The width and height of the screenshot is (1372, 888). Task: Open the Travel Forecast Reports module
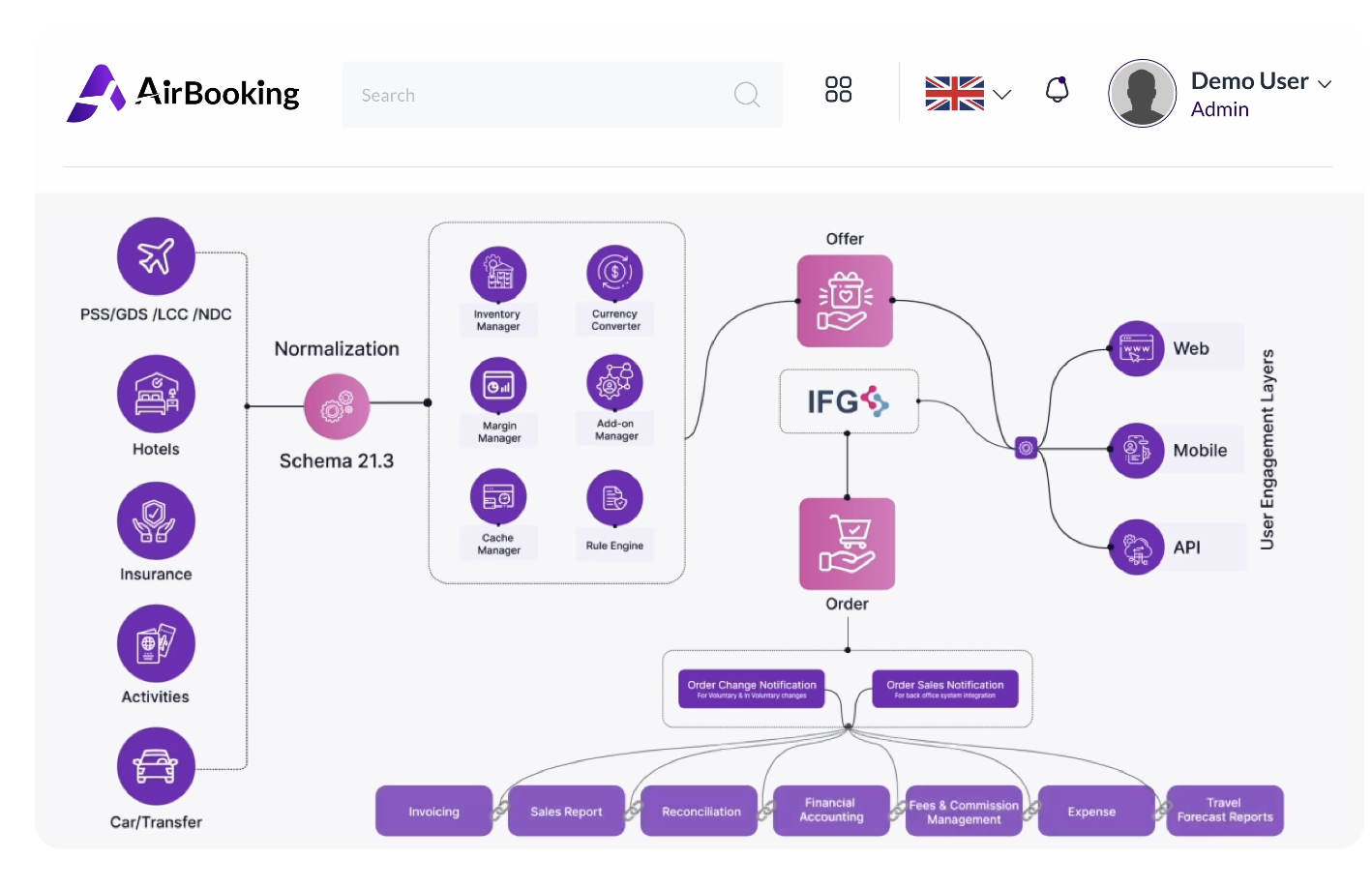click(x=1225, y=811)
